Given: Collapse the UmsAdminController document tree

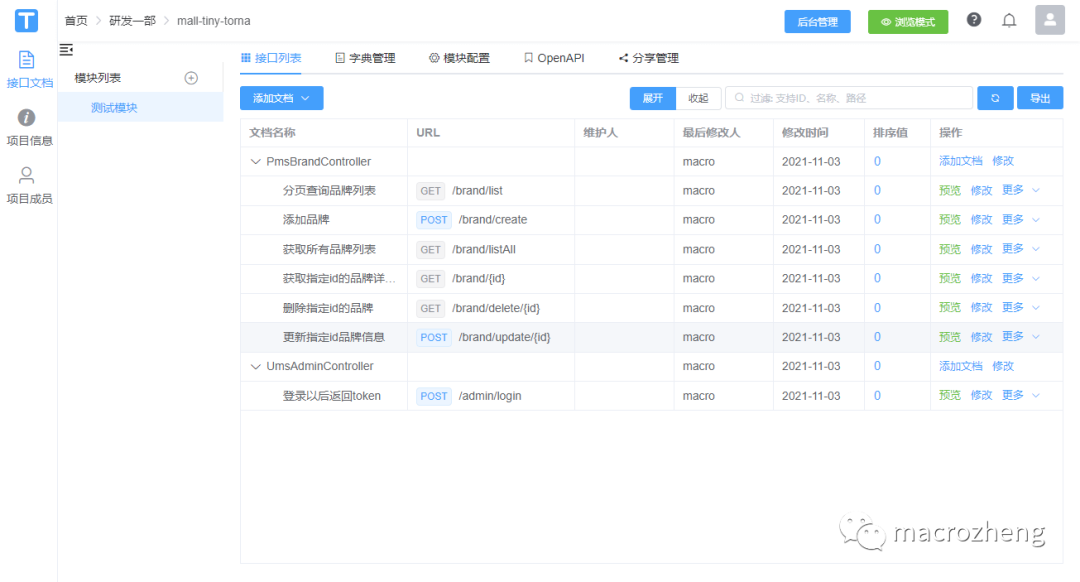Looking at the screenshot, I should point(256,366).
